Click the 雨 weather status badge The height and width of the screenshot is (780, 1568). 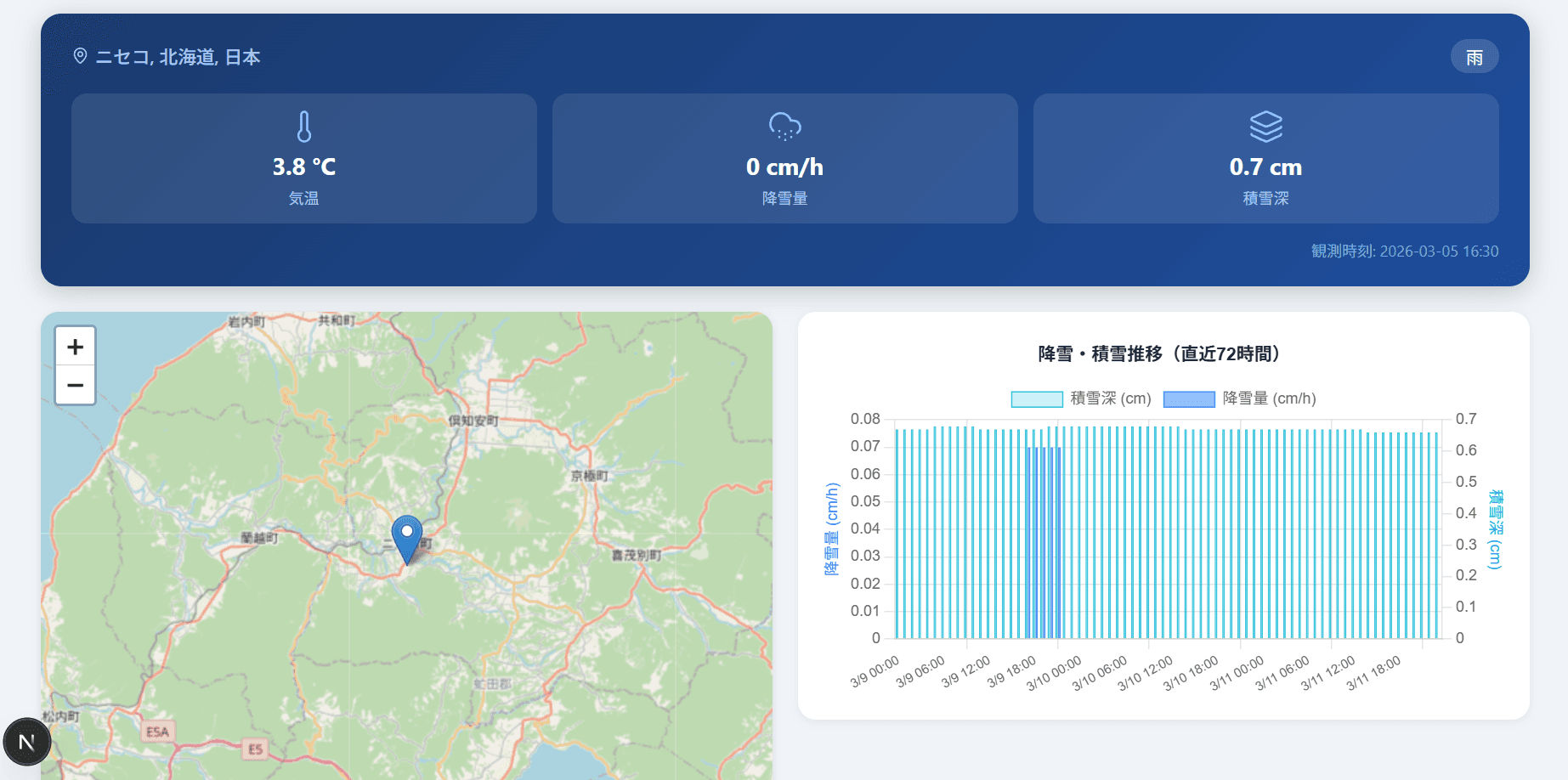click(1474, 57)
